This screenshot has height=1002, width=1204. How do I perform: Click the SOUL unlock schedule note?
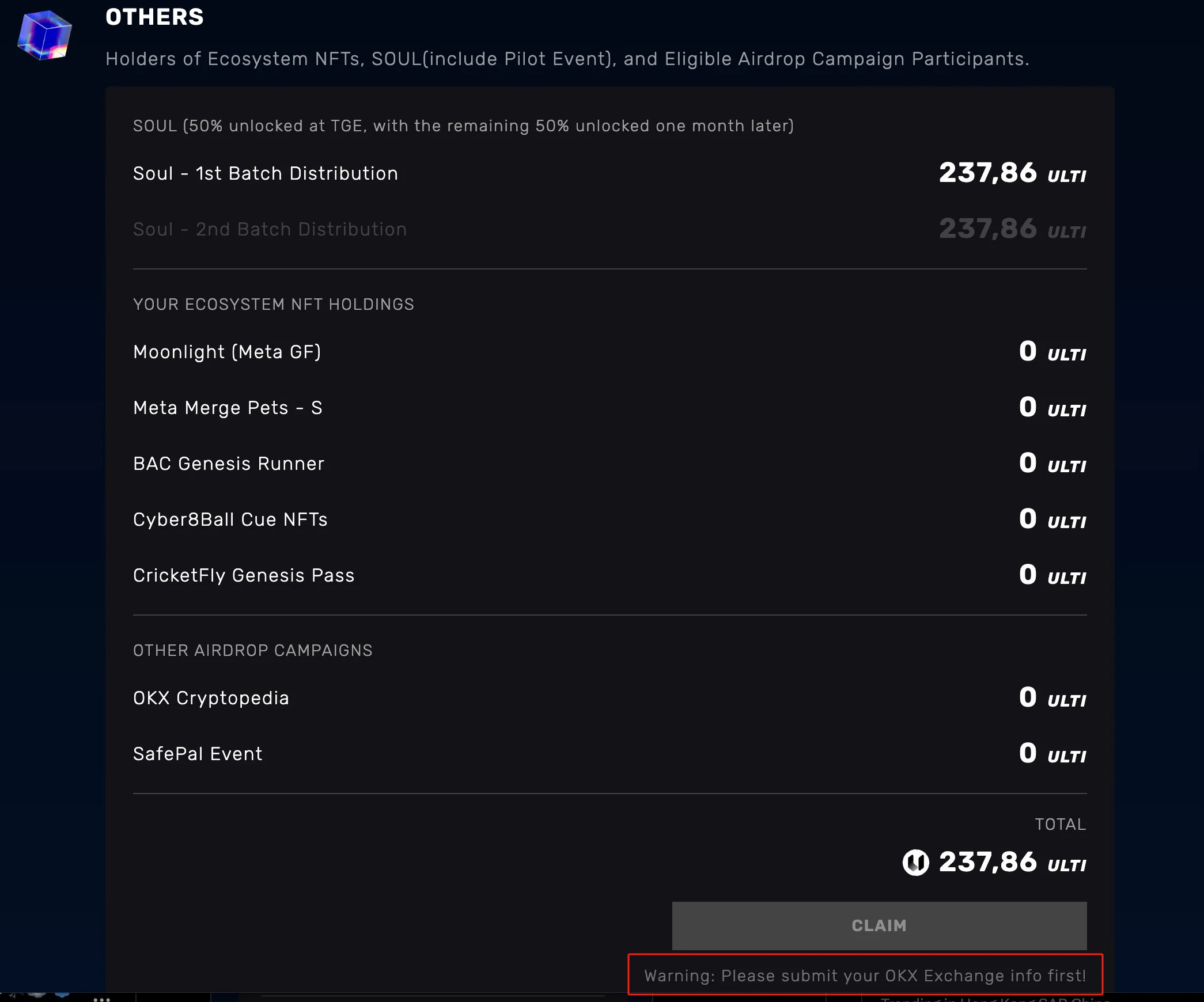pyautogui.click(x=463, y=126)
